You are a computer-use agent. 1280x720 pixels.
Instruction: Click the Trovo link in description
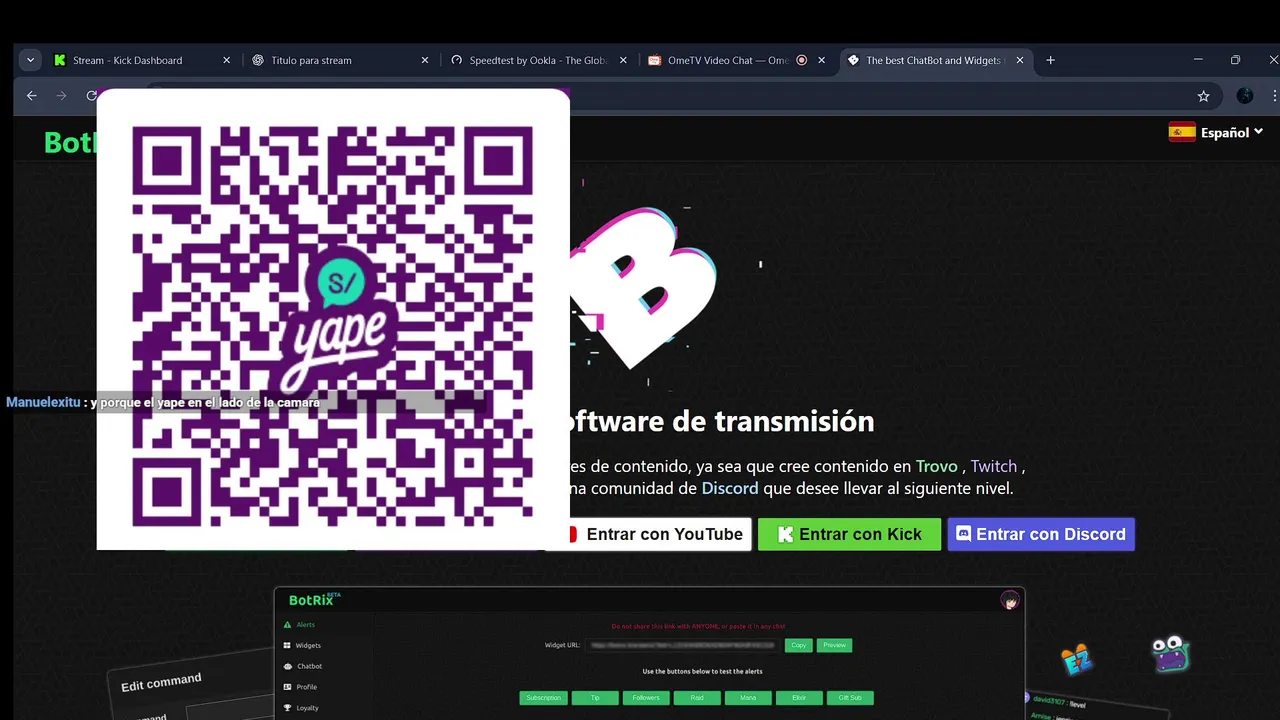(936, 466)
